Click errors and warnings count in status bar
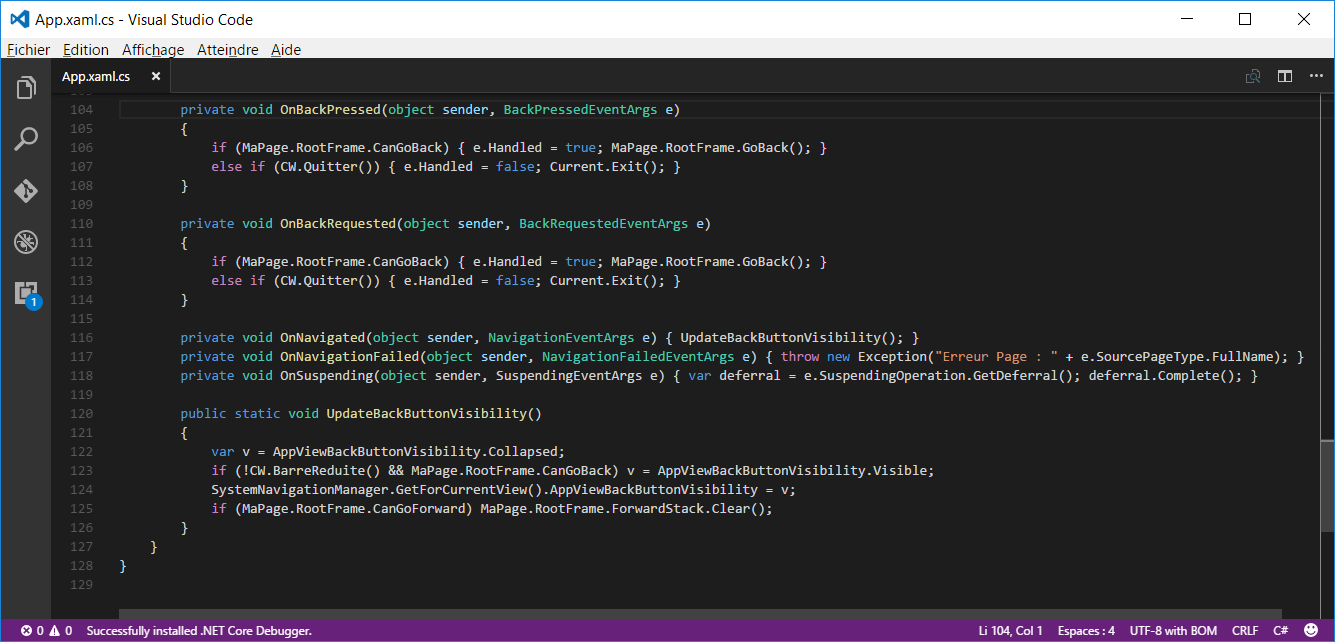Screen dimensions: 1335x642 click(46, 631)
